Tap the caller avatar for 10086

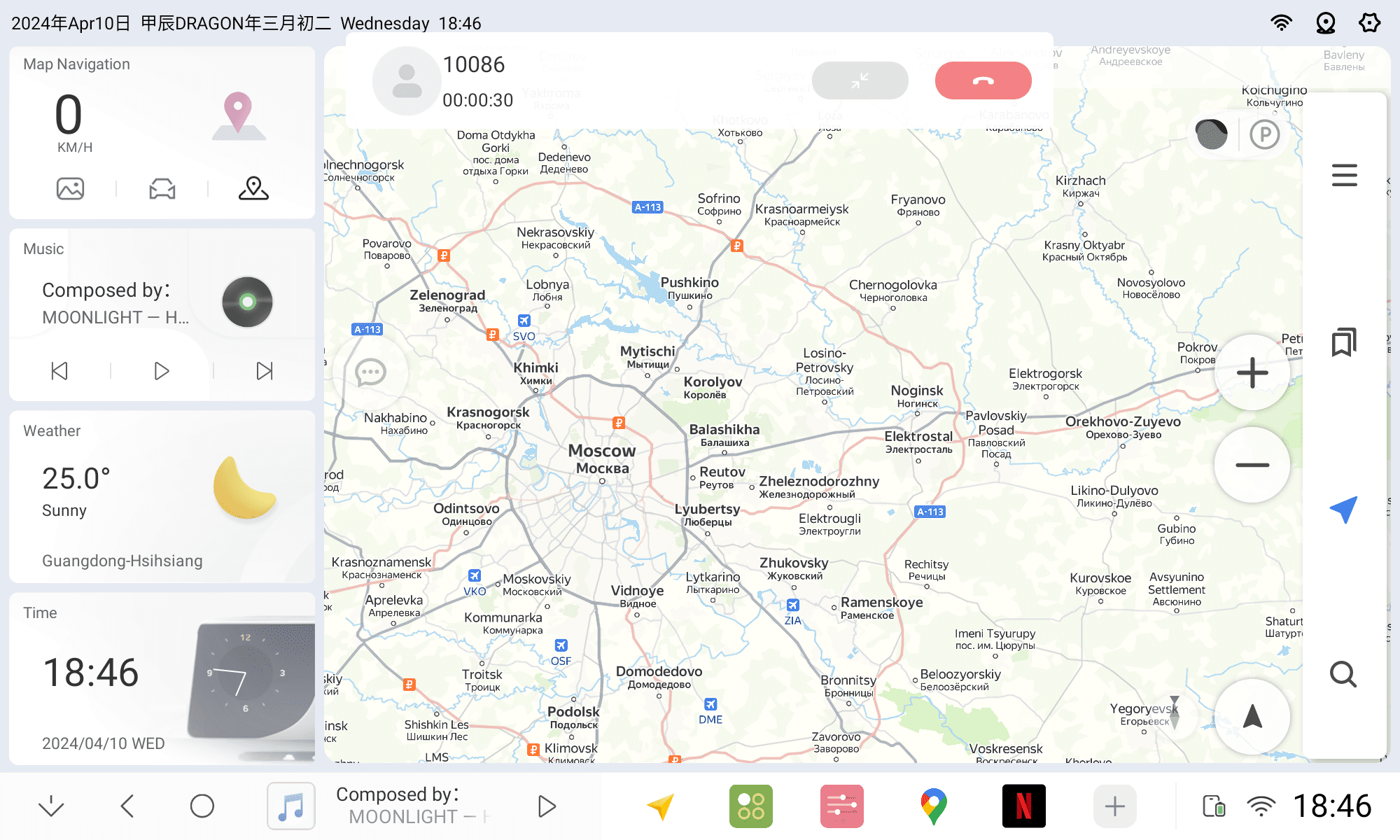pyautogui.click(x=407, y=81)
